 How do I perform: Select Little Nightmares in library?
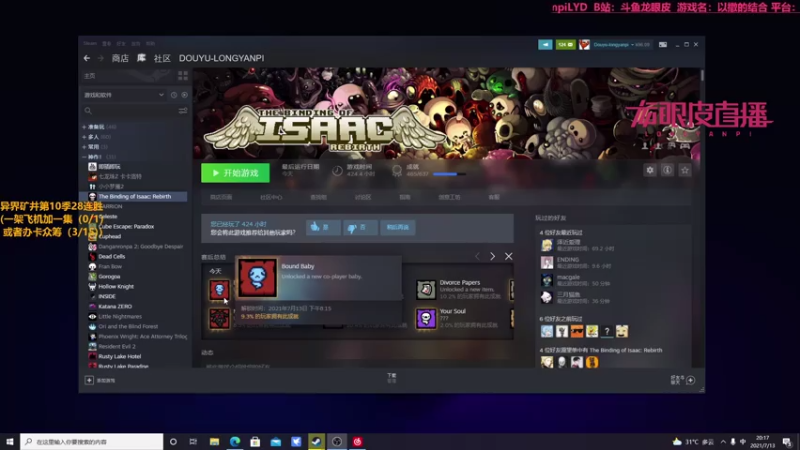point(119,316)
